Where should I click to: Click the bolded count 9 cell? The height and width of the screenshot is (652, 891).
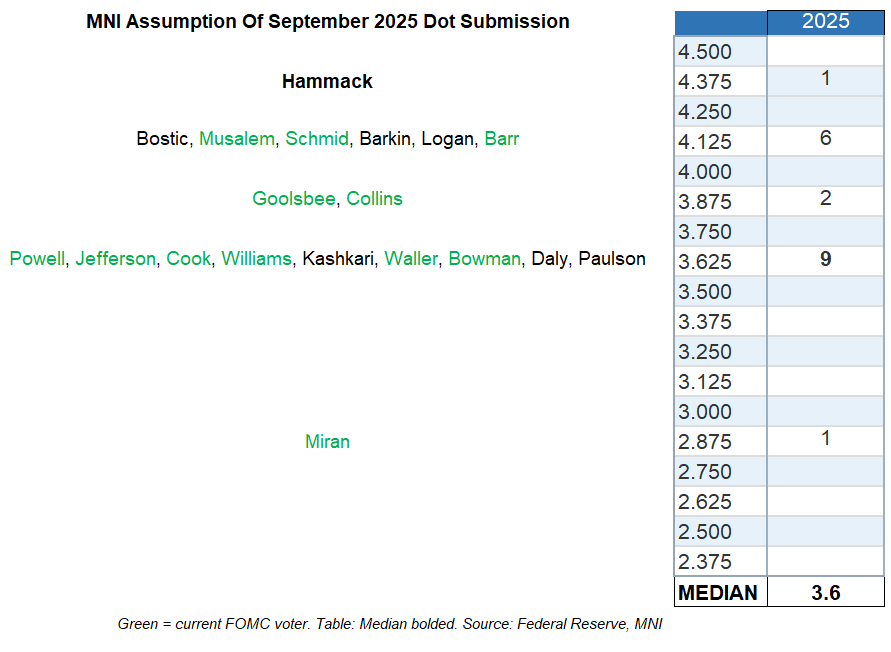click(x=825, y=260)
